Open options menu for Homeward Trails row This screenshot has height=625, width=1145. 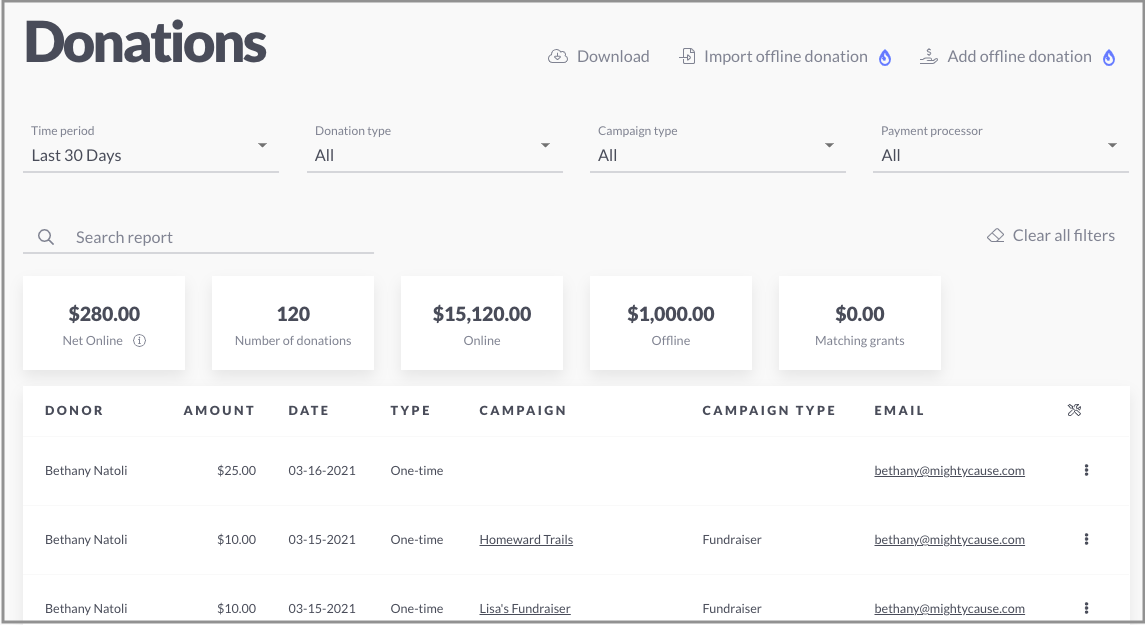pyautogui.click(x=1086, y=539)
